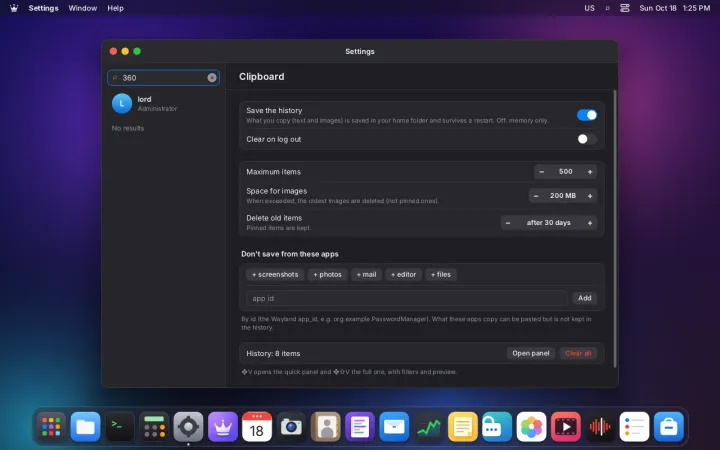
Task: Add the + editor app chip
Action: click(403, 275)
